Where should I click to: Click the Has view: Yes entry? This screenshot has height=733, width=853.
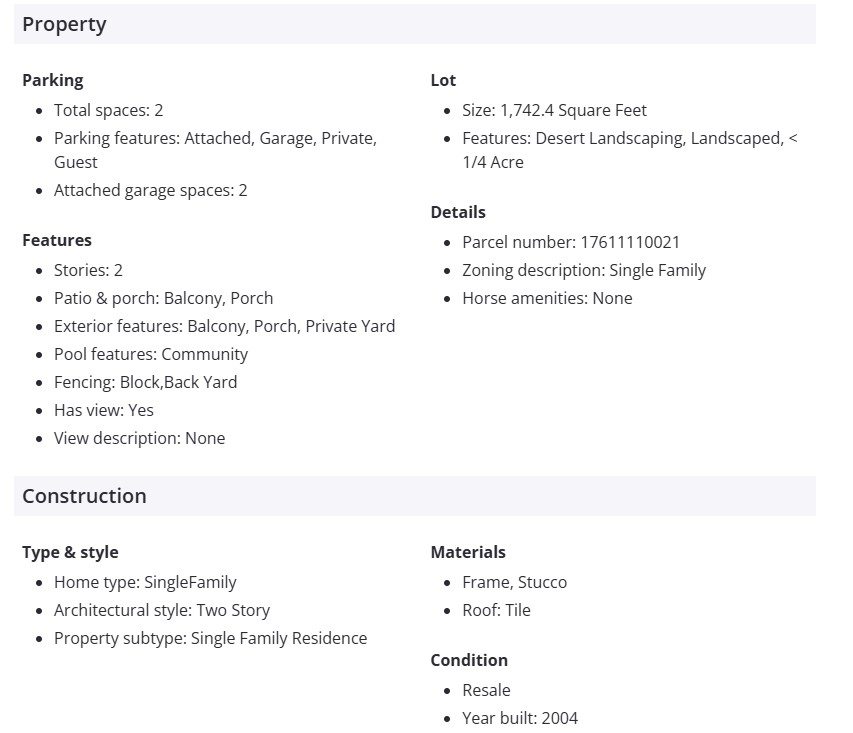tap(103, 410)
